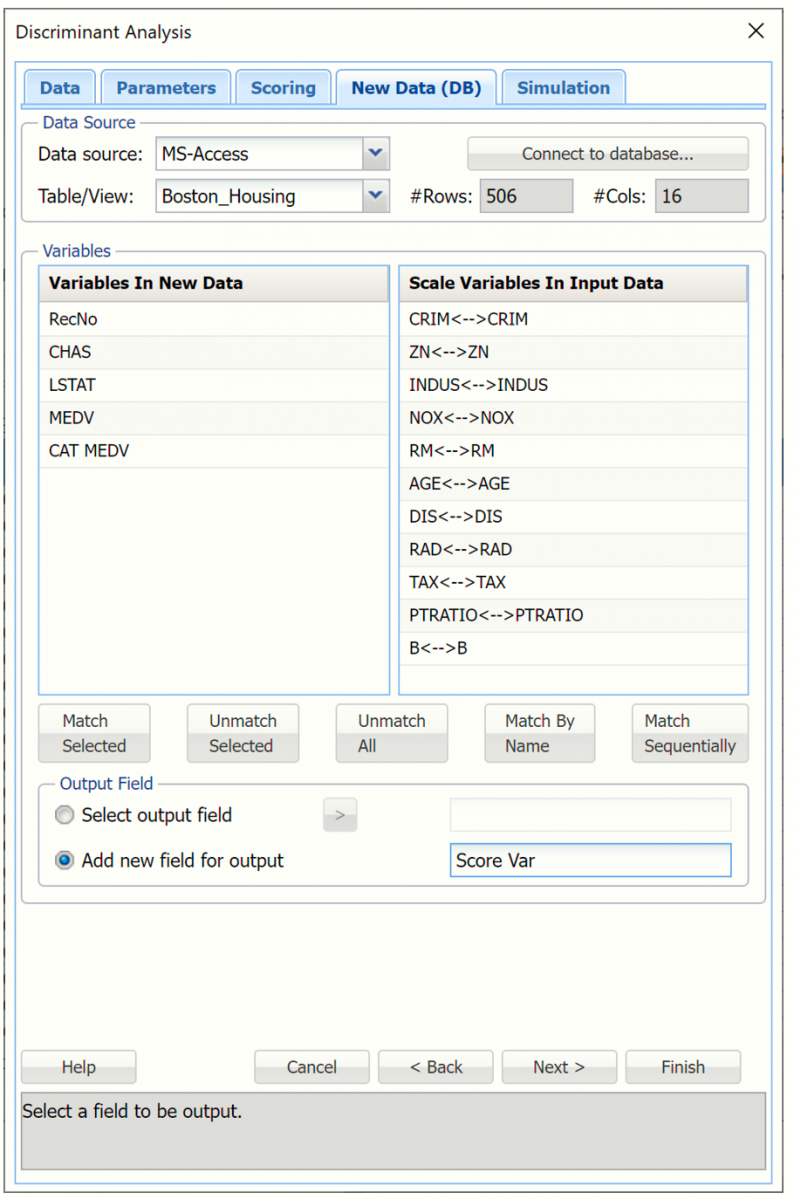Choose 'Add new field for output' option
794x1200 pixels.
point(65,860)
